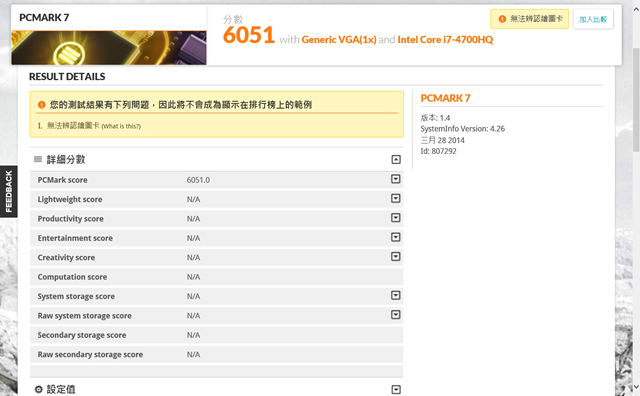
Task: Expand the Entertainment score row
Action: (x=396, y=237)
